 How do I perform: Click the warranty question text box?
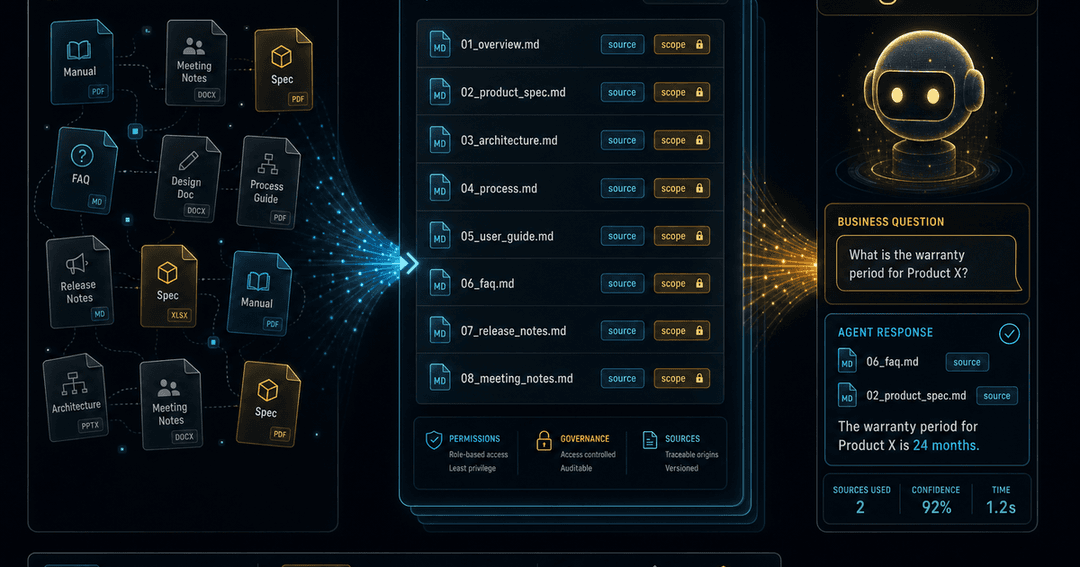click(926, 263)
